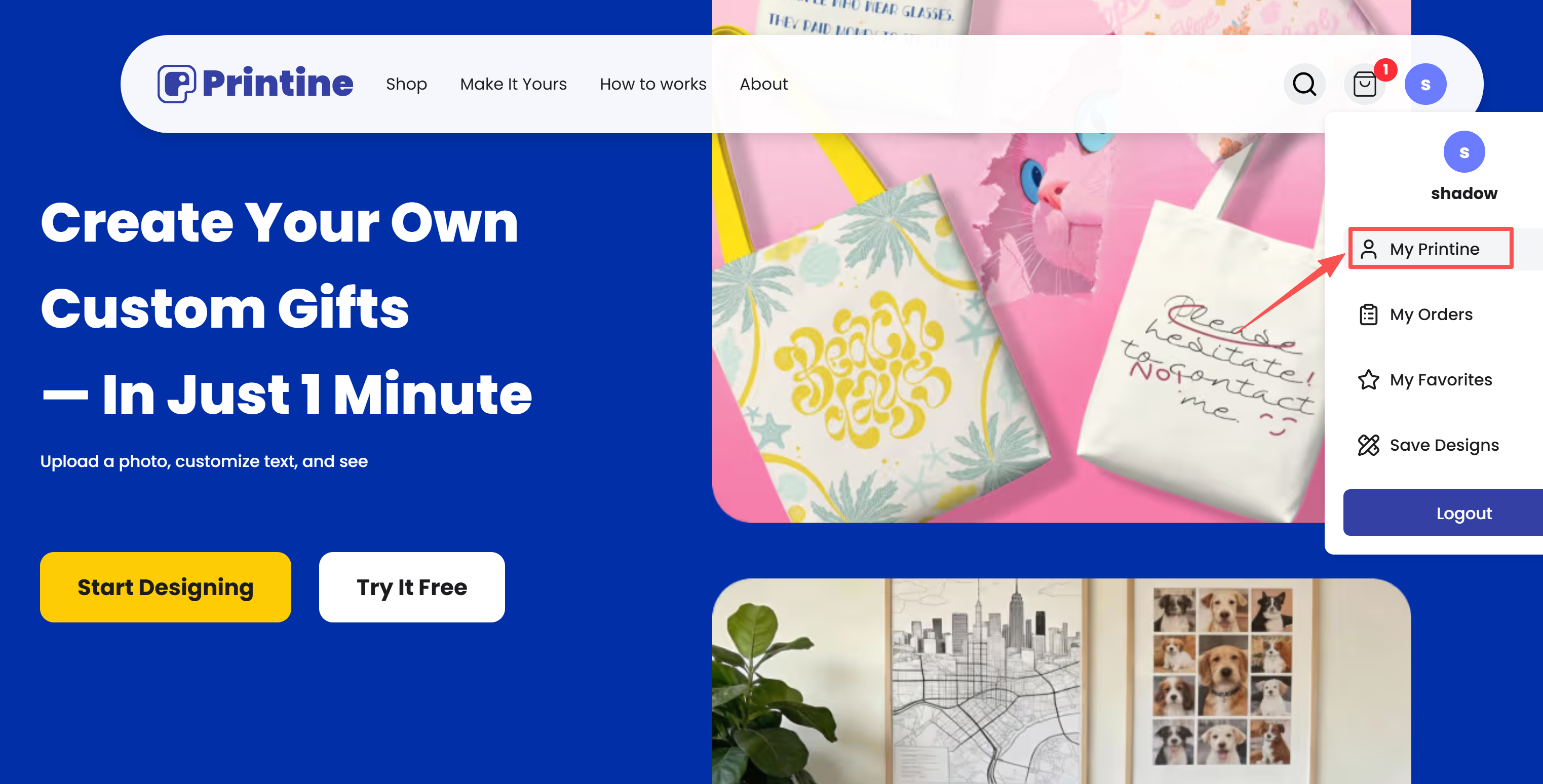
Task: Click the person icon beside My Printine
Action: pos(1368,249)
